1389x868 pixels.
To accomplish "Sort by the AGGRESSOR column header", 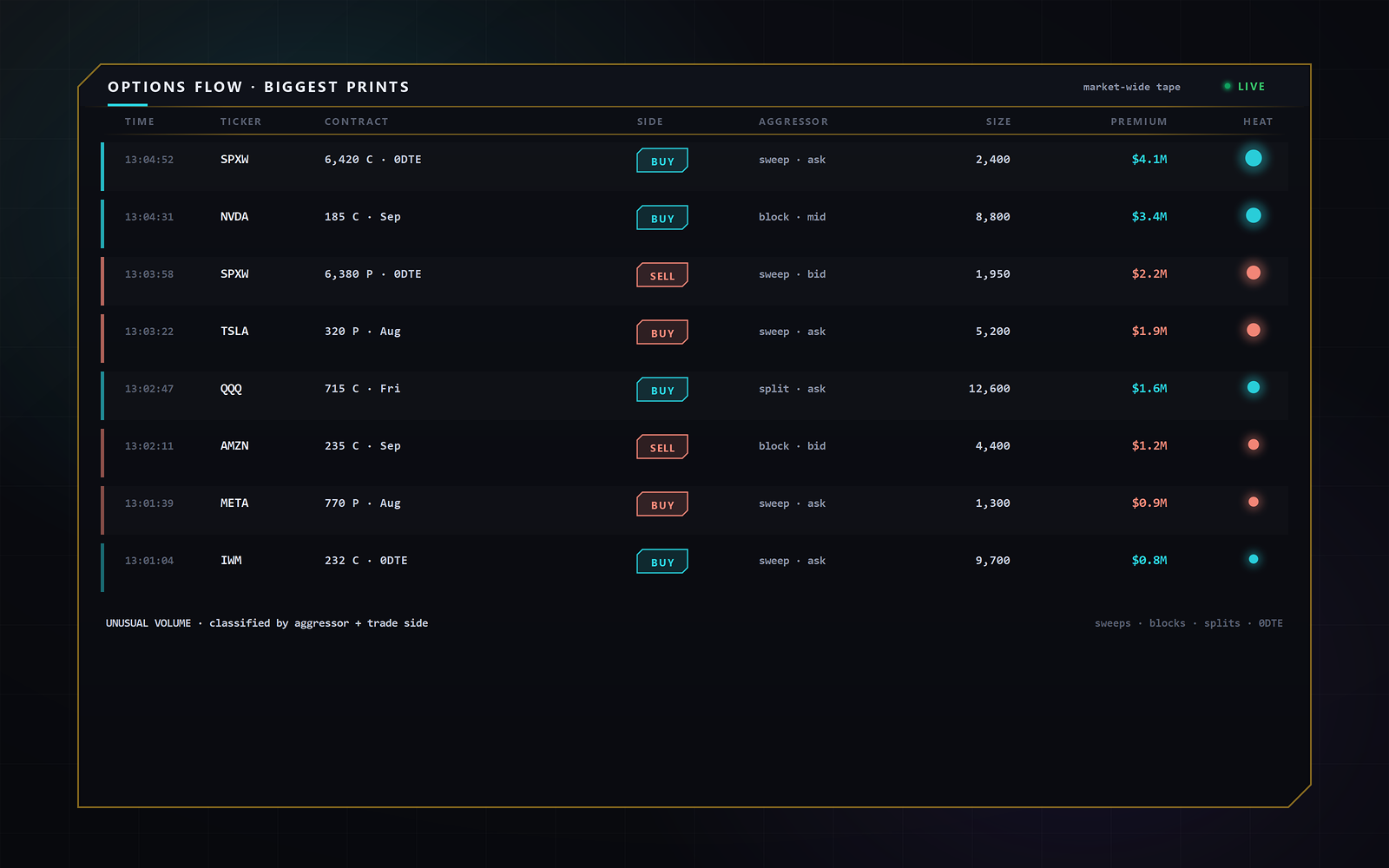I will [x=793, y=122].
